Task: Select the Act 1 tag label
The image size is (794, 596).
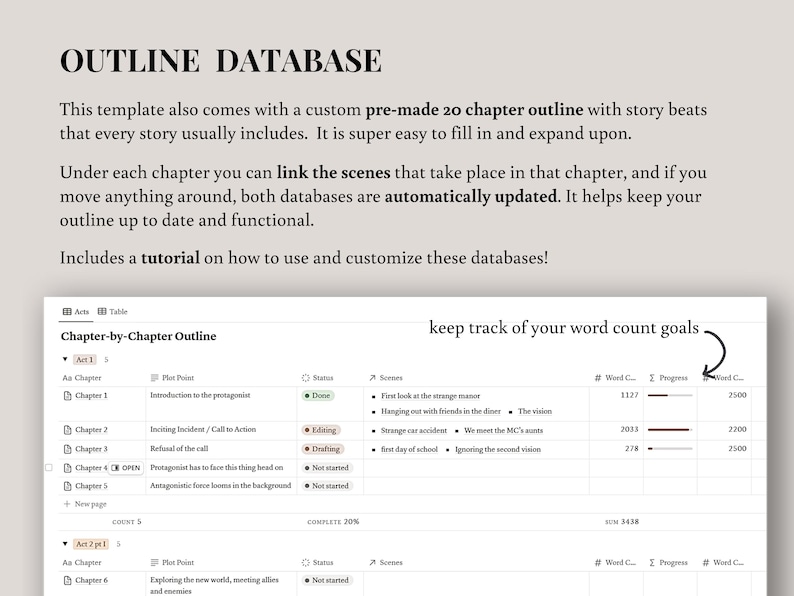Action: pos(85,360)
